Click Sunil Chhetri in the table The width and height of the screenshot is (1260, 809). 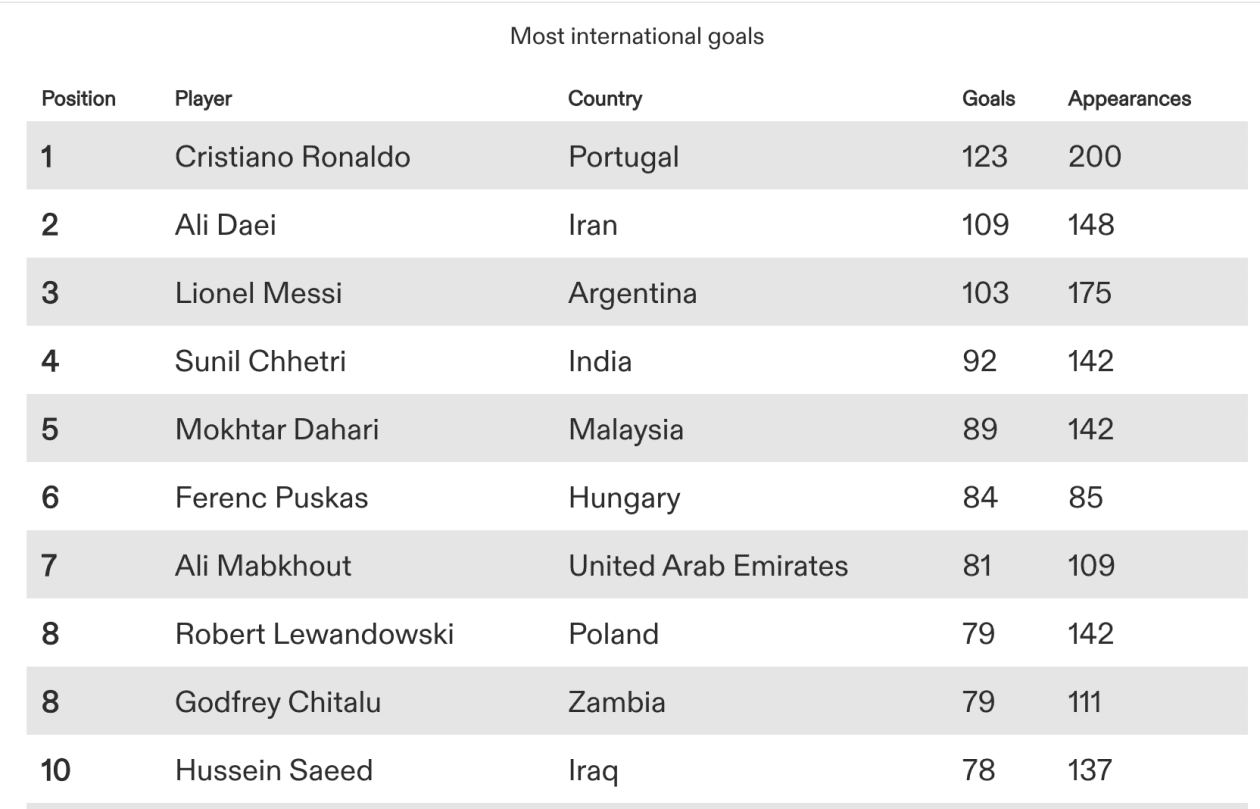260,361
